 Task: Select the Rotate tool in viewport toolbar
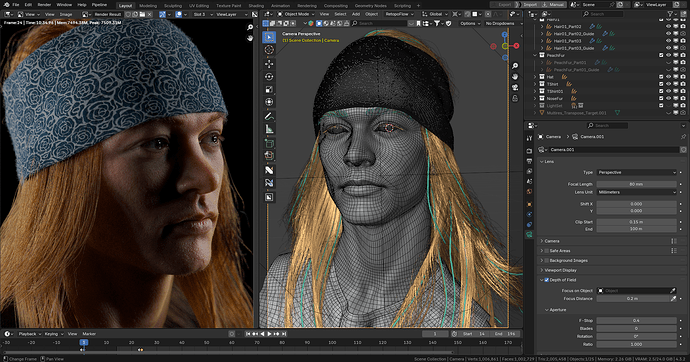tap(269, 77)
